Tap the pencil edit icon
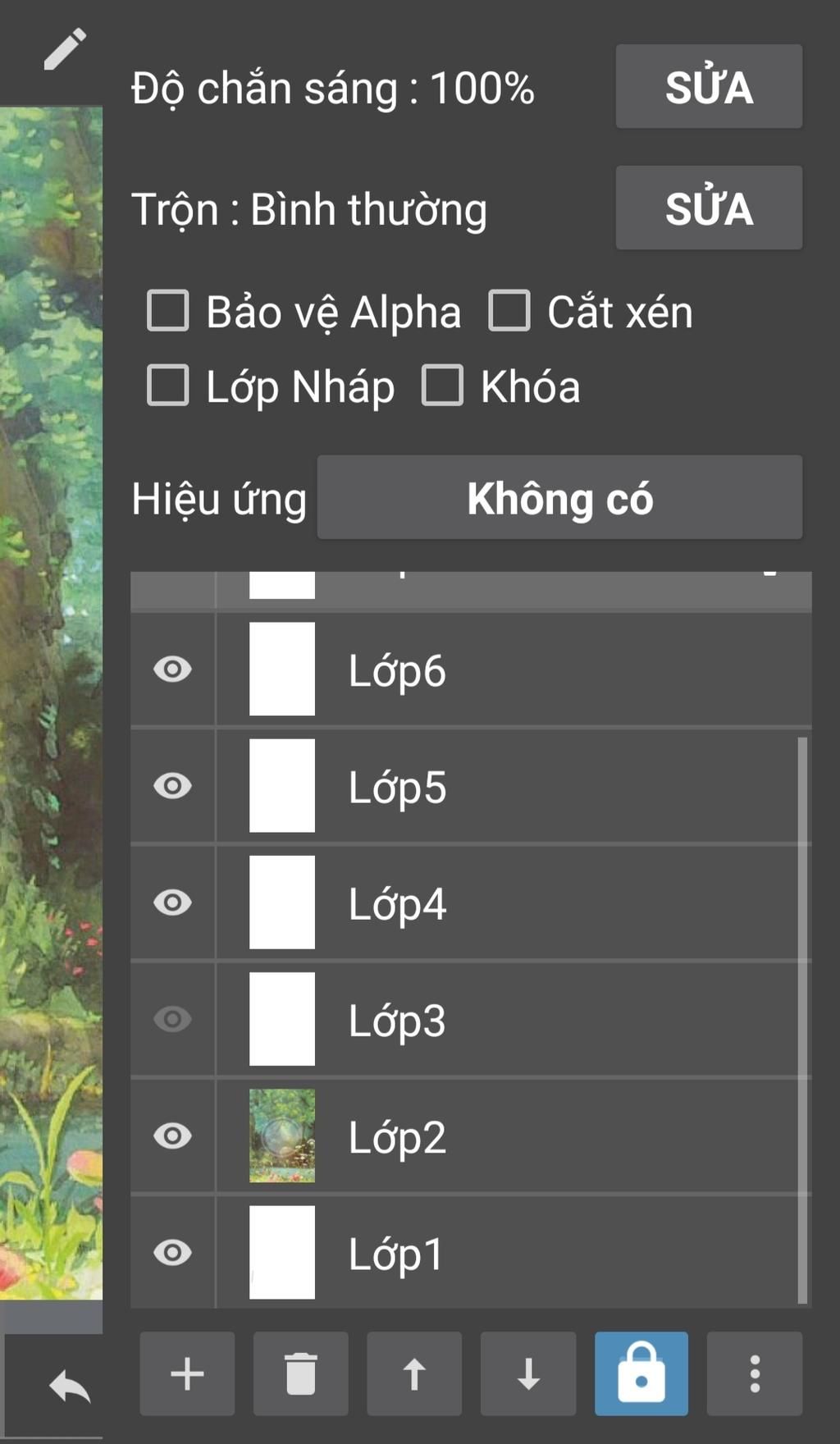 coord(65,49)
